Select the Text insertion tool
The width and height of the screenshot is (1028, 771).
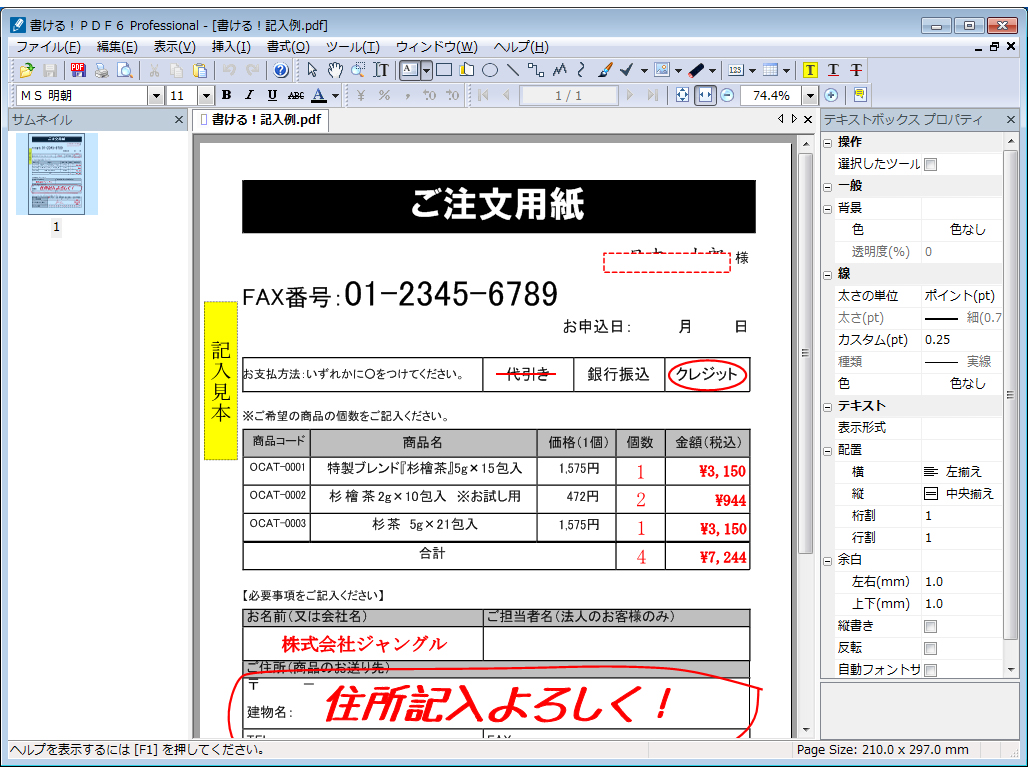(380, 69)
